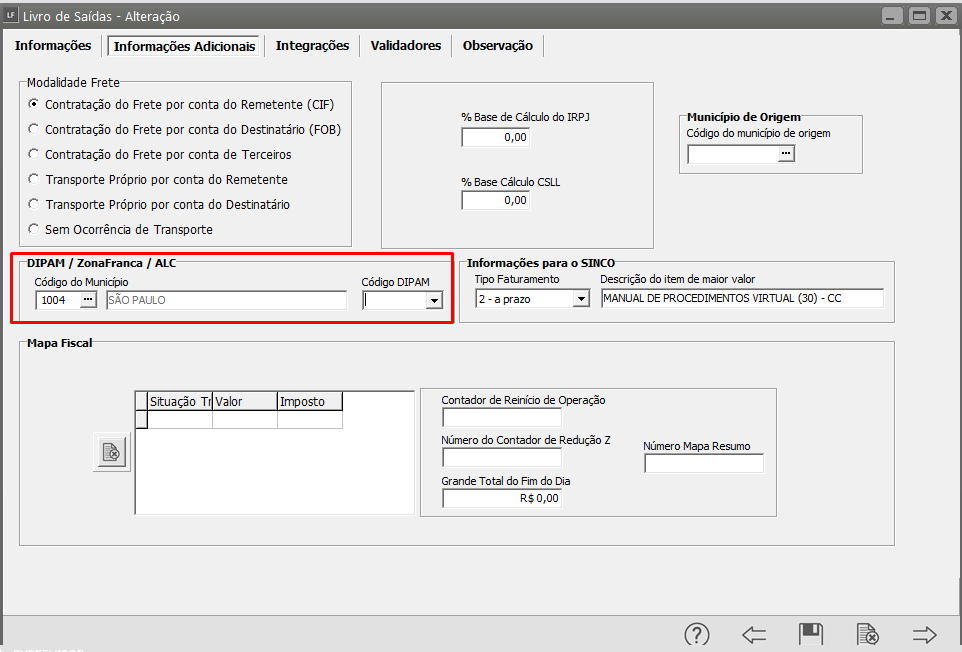This screenshot has width=962, height=652.
Task: Switch to the Observação tab
Action: [497, 46]
